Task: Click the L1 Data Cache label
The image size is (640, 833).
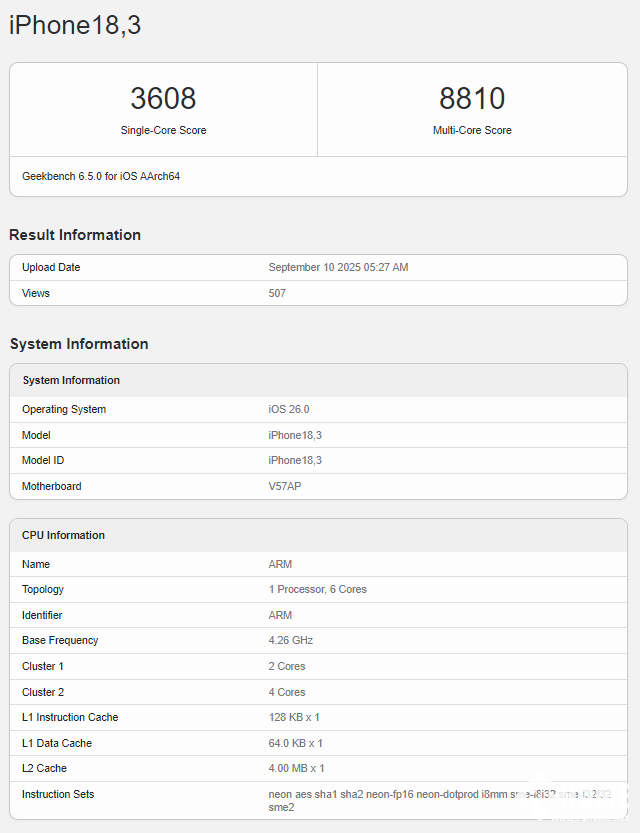Action: pyautogui.click(x=57, y=744)
